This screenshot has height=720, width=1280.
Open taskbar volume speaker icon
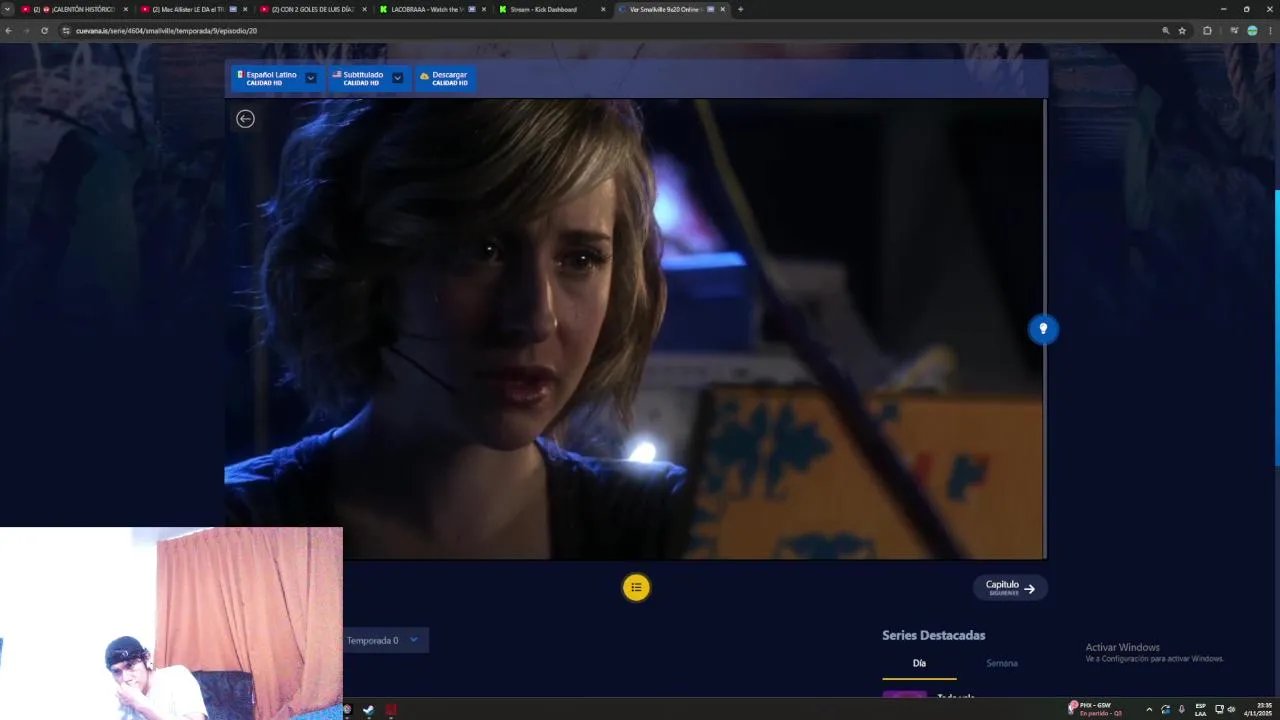pyautogui.click(x=1231, y=709)
